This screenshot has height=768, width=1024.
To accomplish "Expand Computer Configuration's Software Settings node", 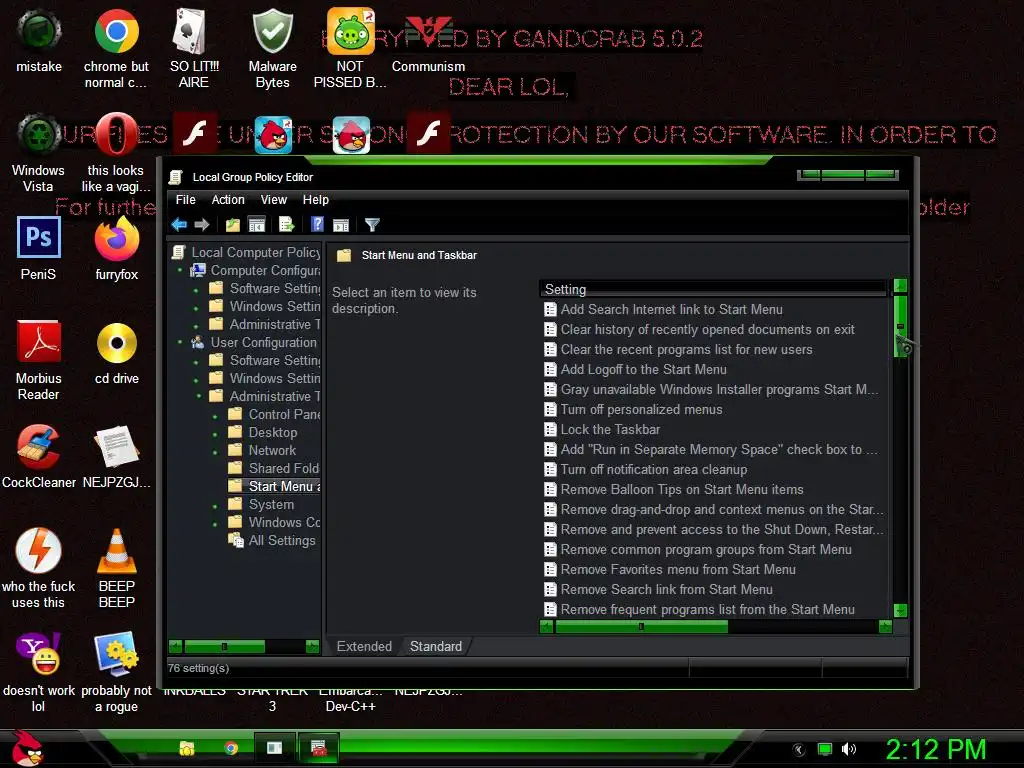I will click(x=196, y=289).
